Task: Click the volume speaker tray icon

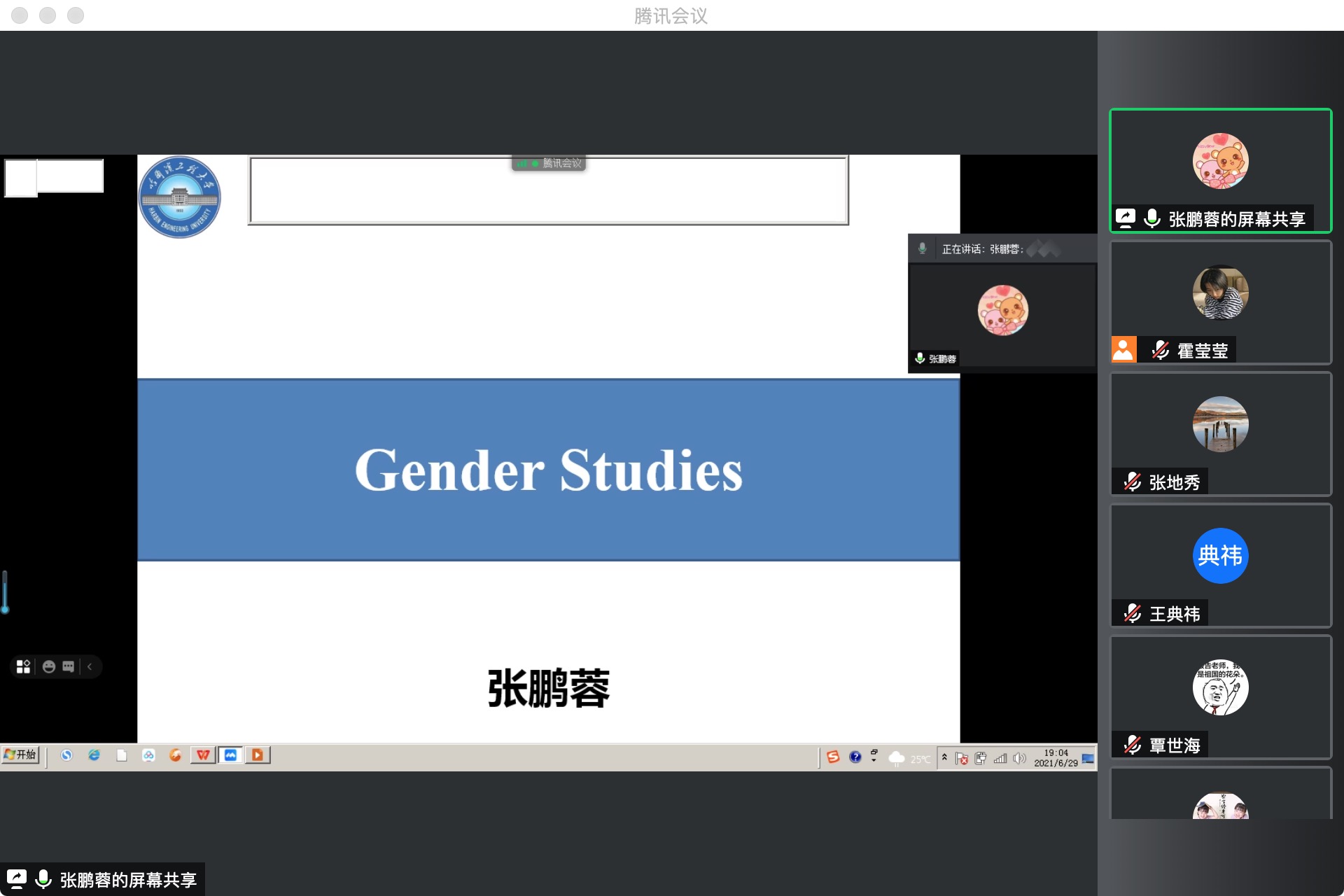Action: coord(1019,758)
